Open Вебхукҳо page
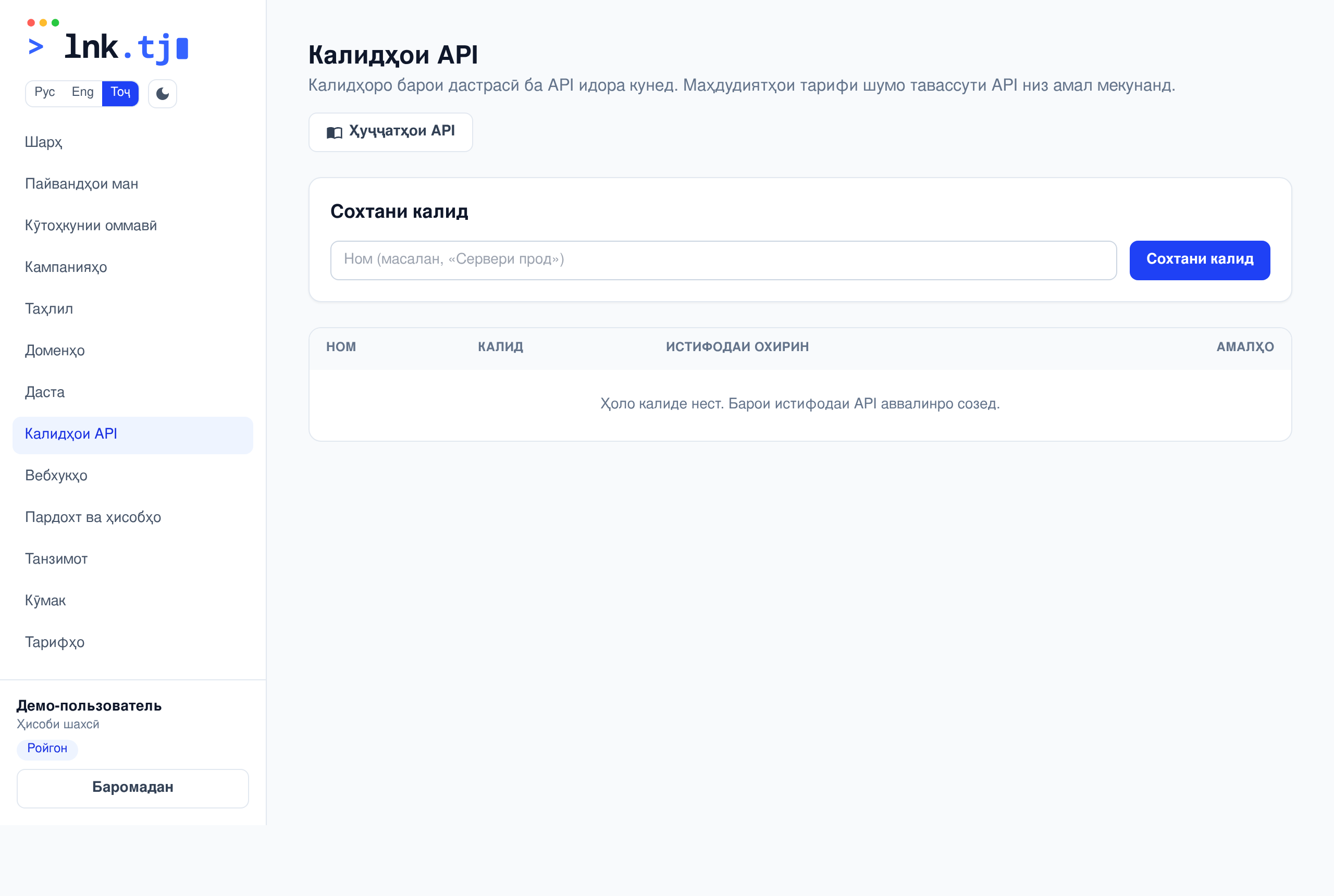The height and width of the screenshot is (896, 1334). 132,476
